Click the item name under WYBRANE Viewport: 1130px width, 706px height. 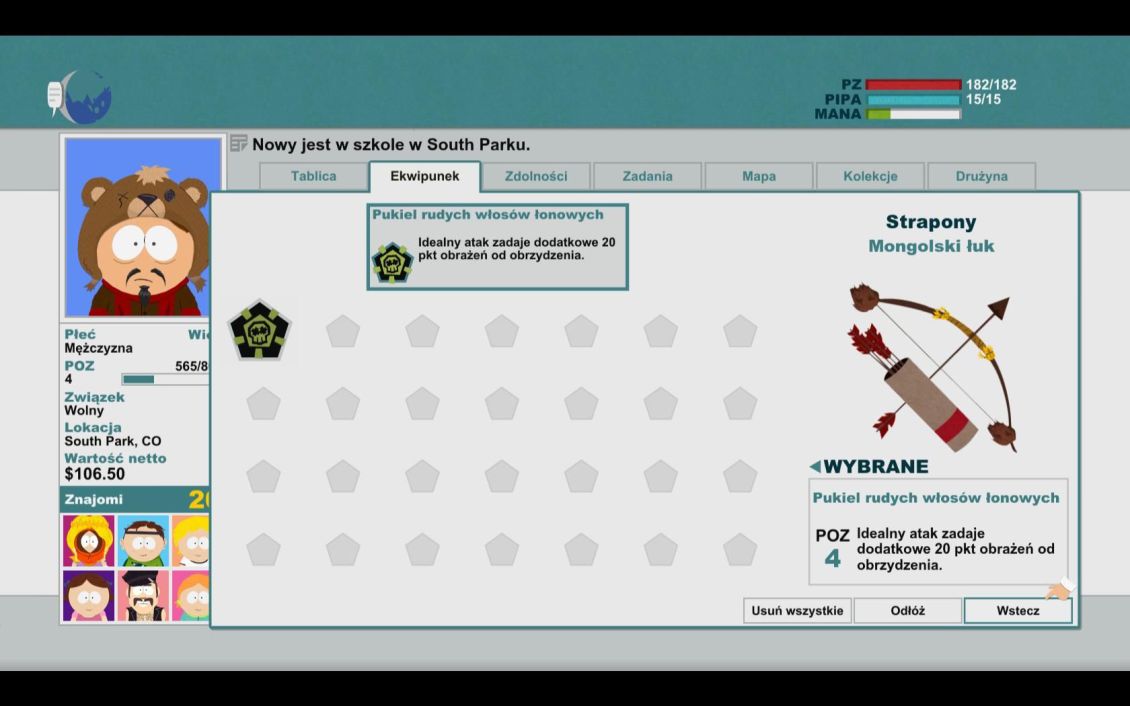tap(936, 498)
